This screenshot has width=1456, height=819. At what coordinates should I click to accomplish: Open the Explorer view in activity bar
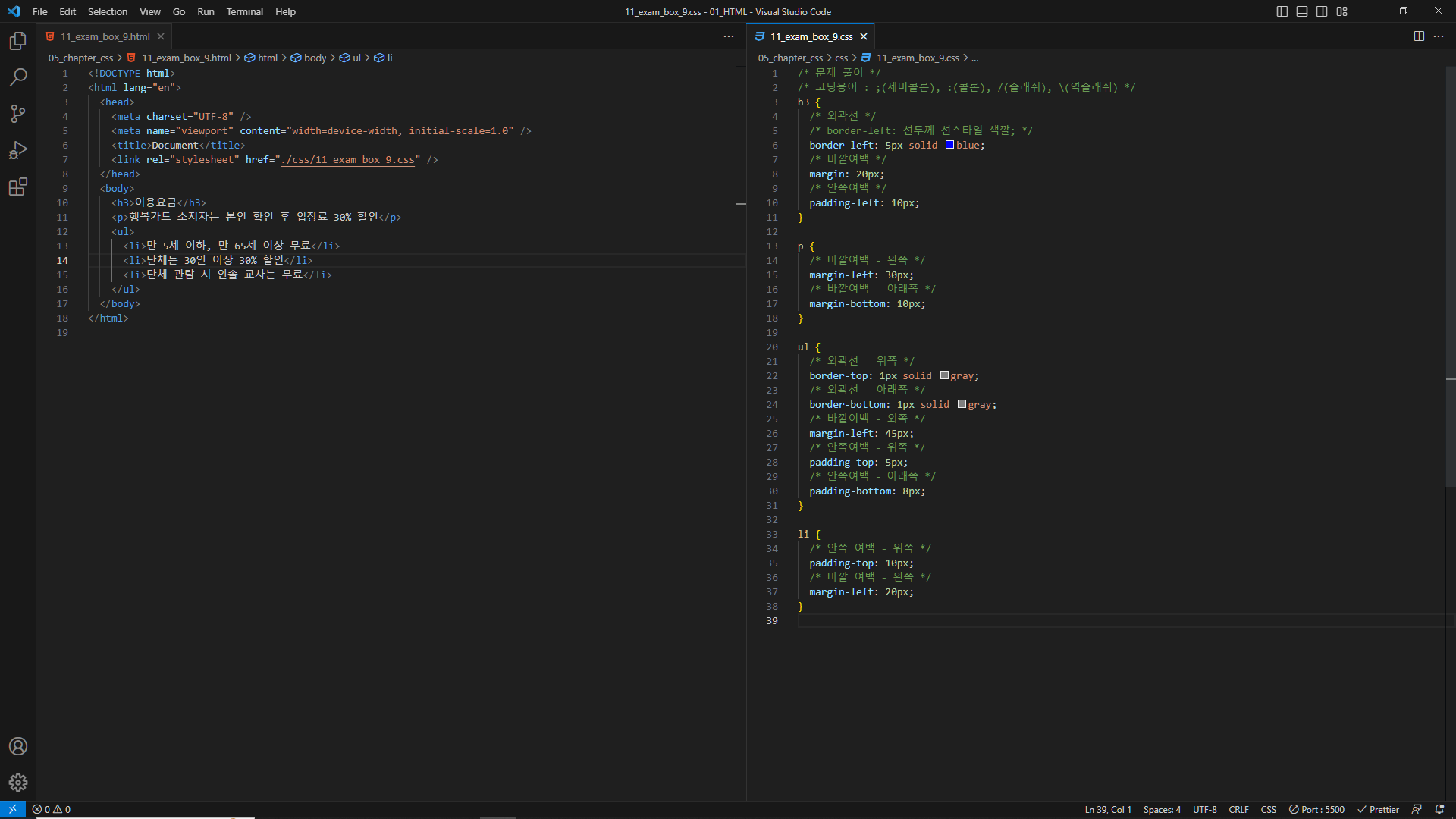[x=18, y=41]
